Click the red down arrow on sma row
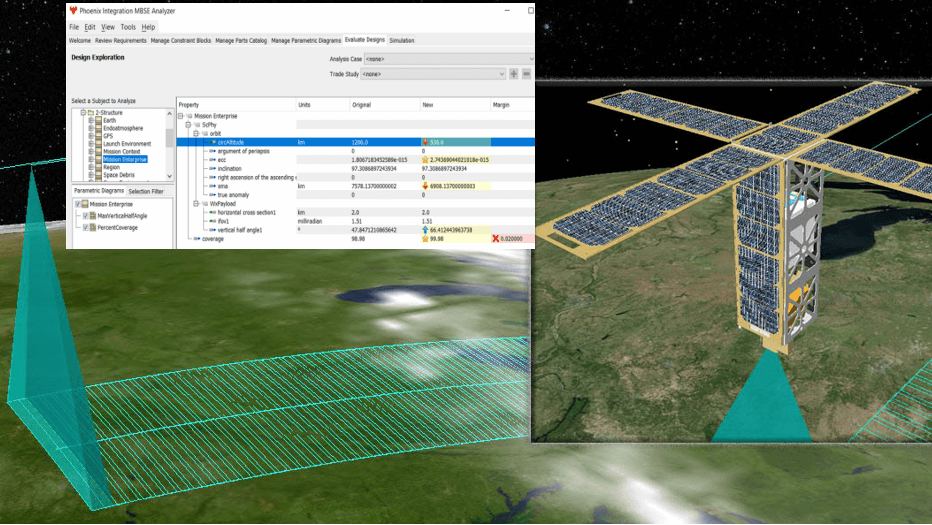932x525 pixels. (x=425, y=186)
